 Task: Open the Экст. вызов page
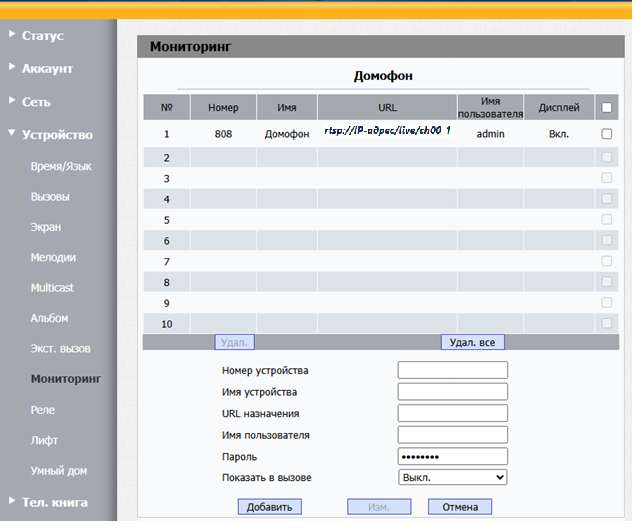point(61,348)
